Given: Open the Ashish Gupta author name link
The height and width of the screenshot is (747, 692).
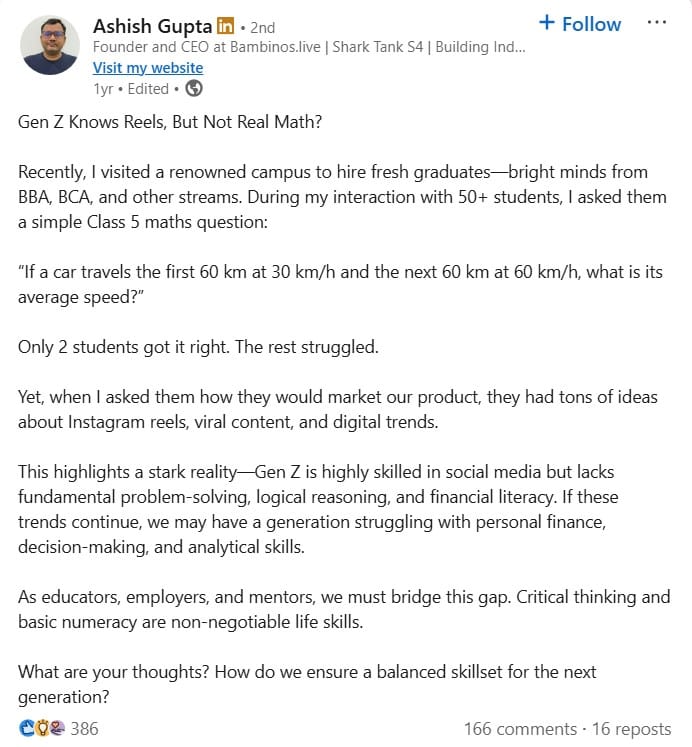Looking at the screenshot, I should 152,25.
